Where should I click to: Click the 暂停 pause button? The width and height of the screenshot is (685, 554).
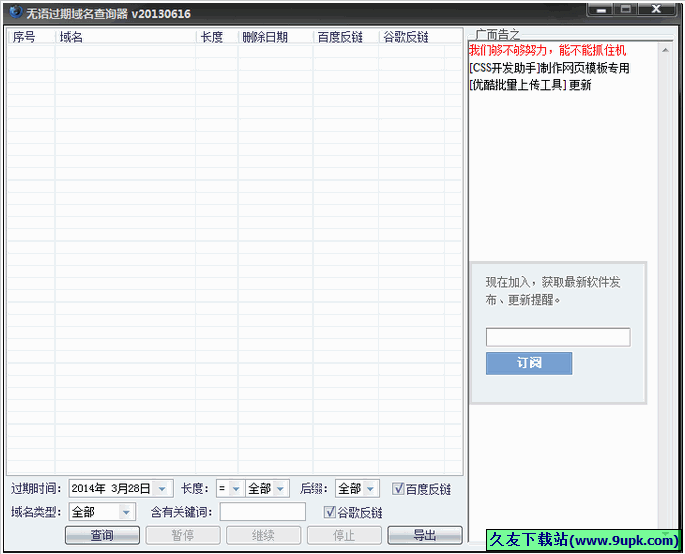point(183,535)
